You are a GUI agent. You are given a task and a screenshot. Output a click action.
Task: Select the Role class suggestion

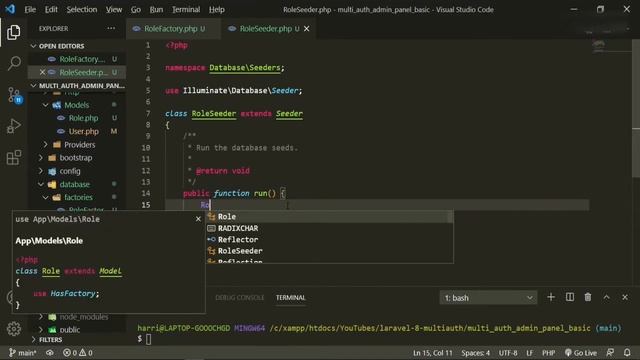point(329,217)
